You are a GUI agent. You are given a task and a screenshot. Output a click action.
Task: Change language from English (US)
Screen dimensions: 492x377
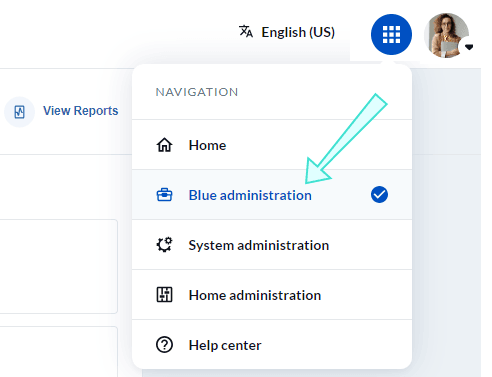298,32
